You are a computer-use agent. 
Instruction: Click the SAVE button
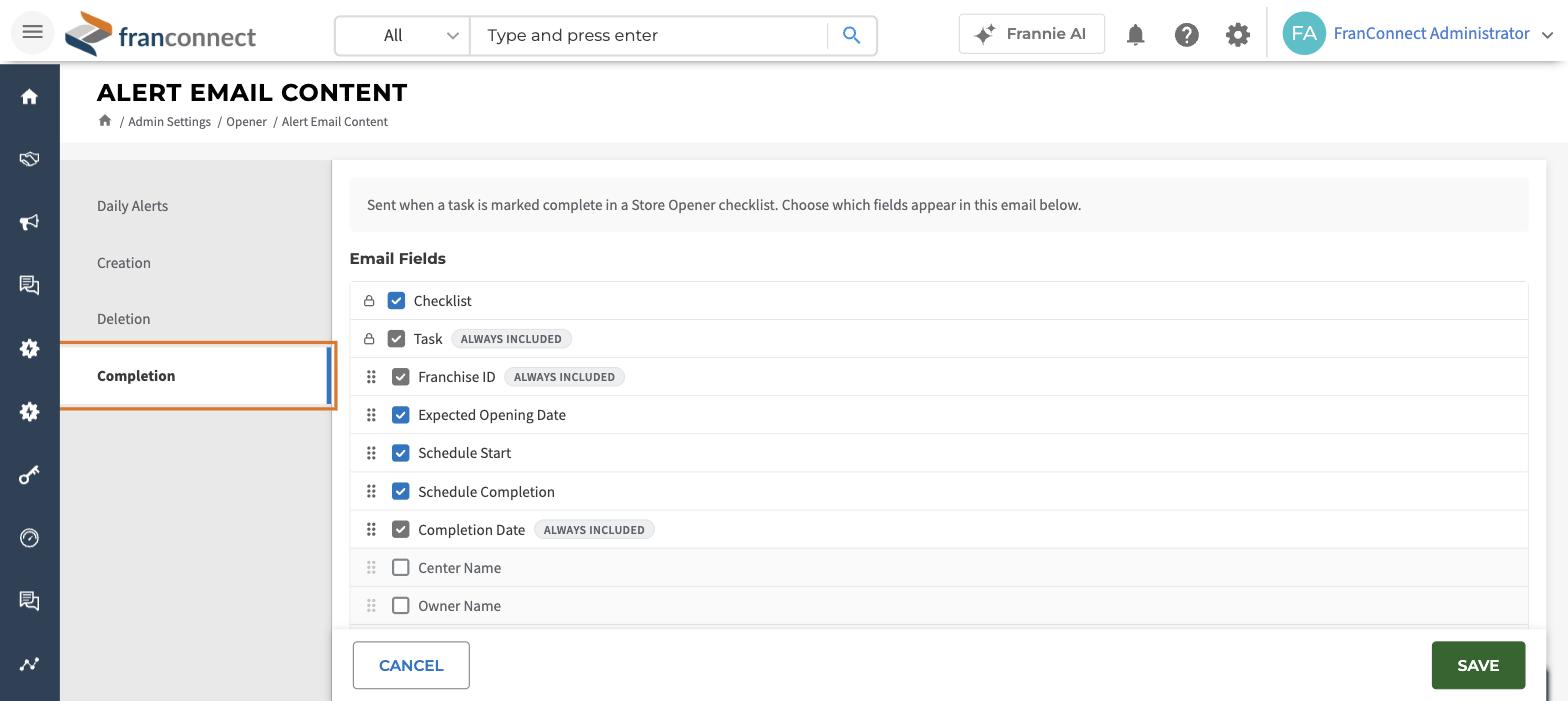1478,665
